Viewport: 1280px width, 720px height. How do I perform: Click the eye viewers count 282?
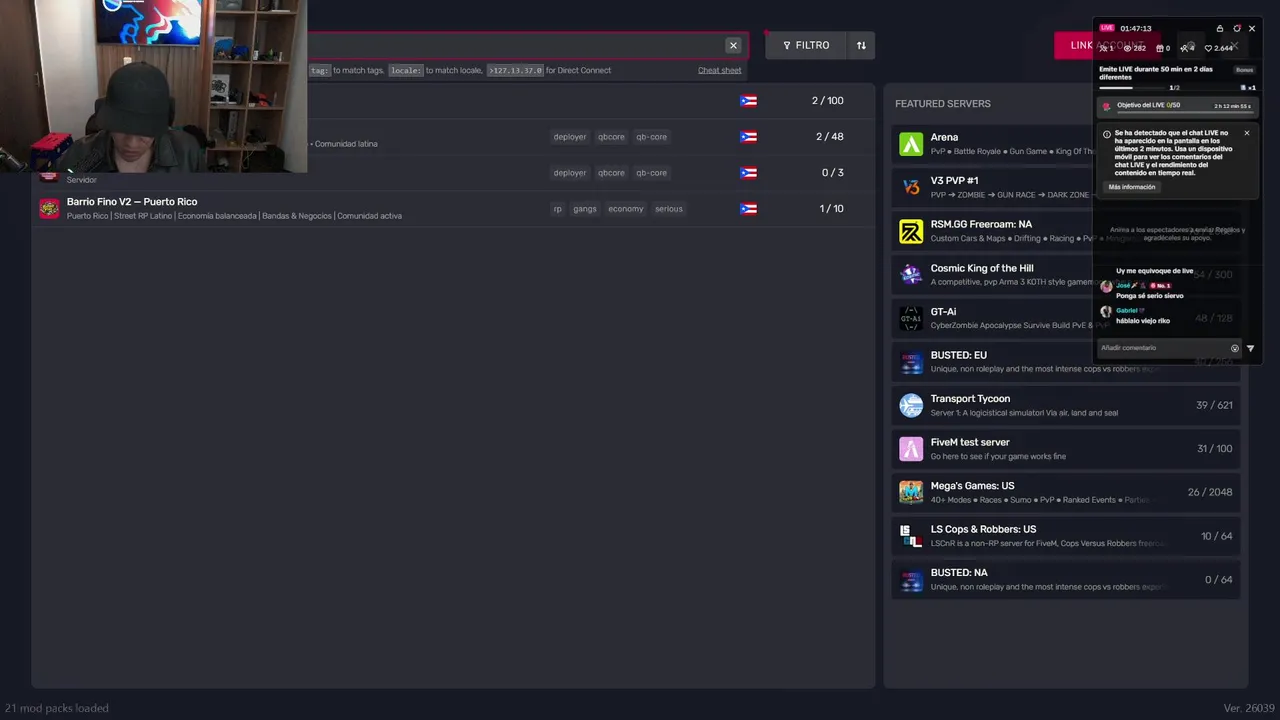1134,48
